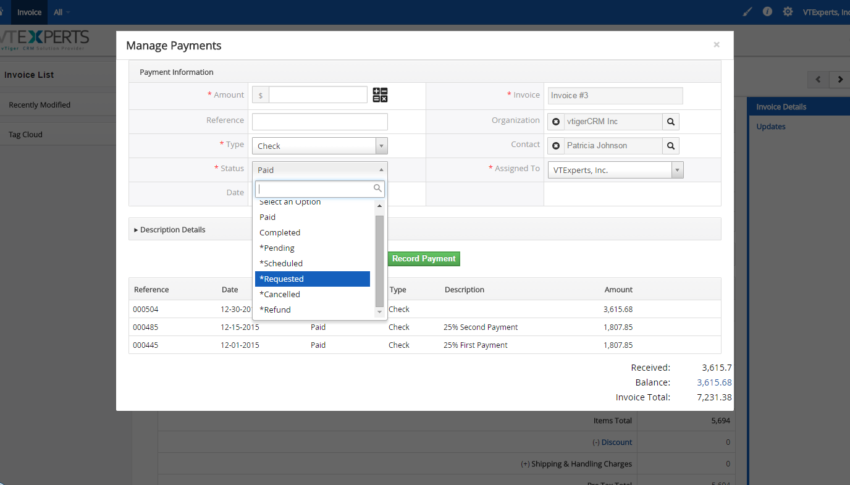The image size is (850, 485).
Task: Click the Description column header
Action: 464,289
